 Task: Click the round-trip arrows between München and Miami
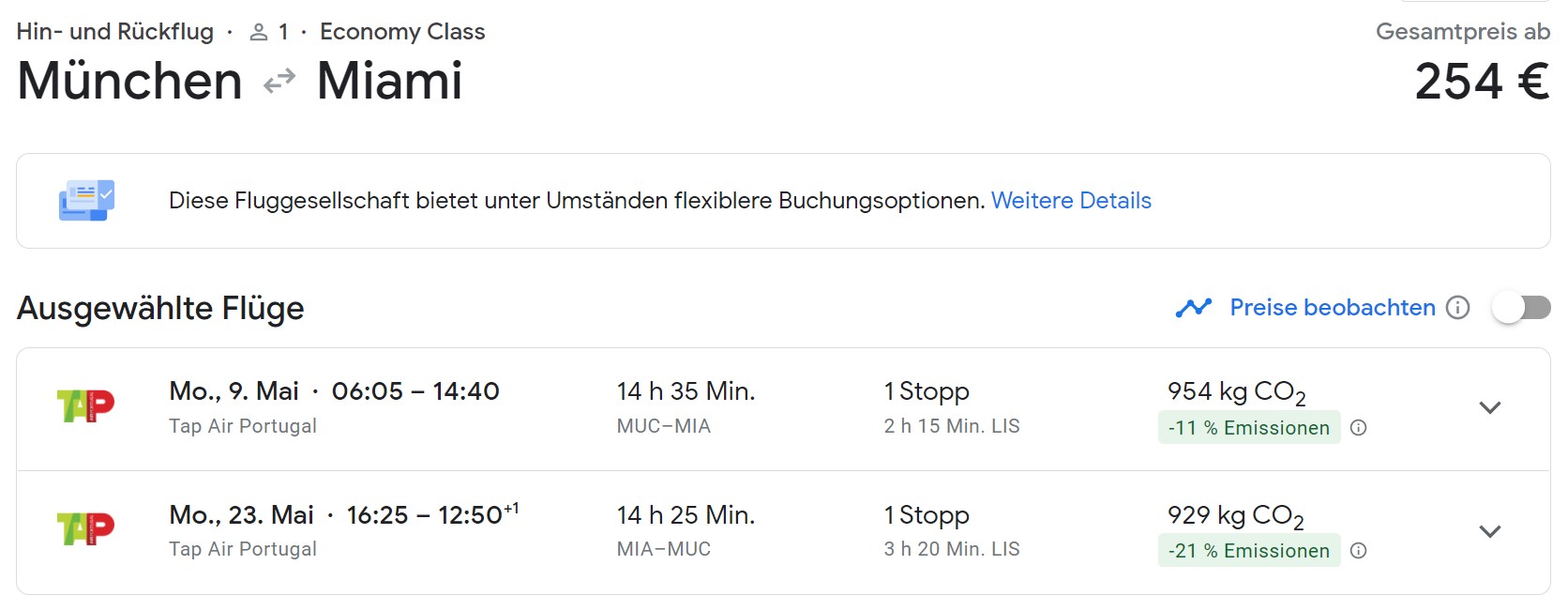pos(279,82)
